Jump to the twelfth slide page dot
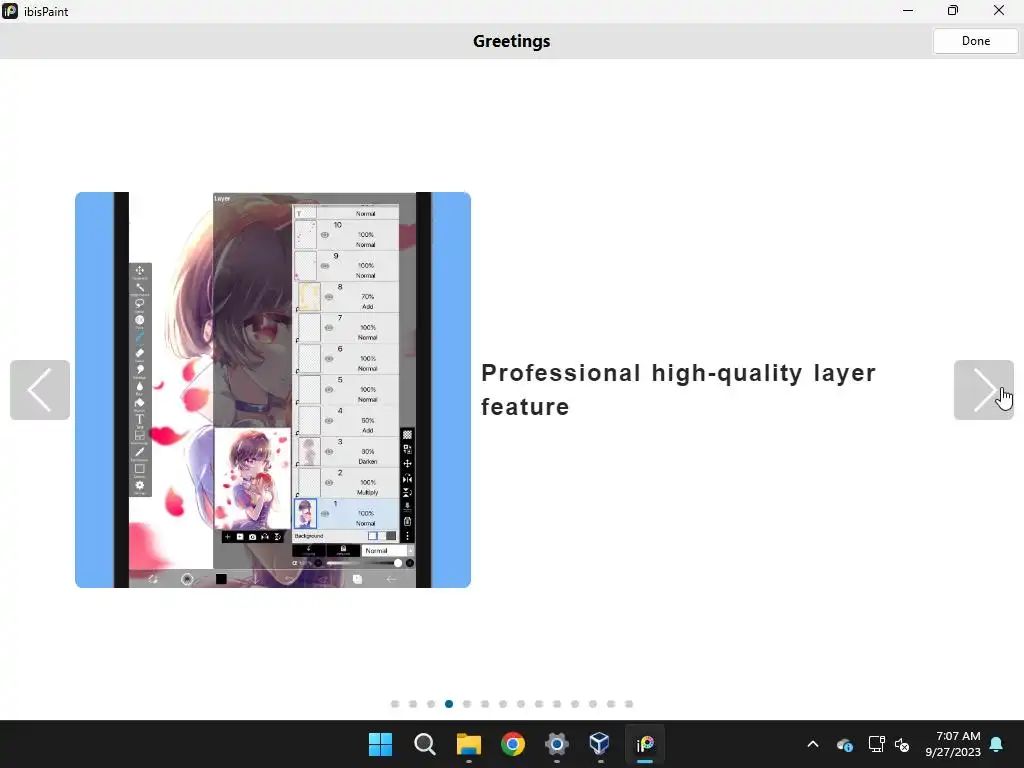The width and height of the screenshot is (1024, 768). (593, 704)
